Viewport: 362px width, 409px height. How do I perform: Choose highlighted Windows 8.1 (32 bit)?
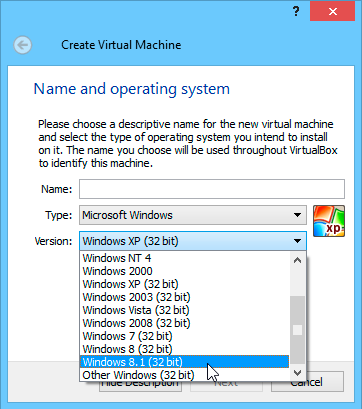(x=184, y=362)
